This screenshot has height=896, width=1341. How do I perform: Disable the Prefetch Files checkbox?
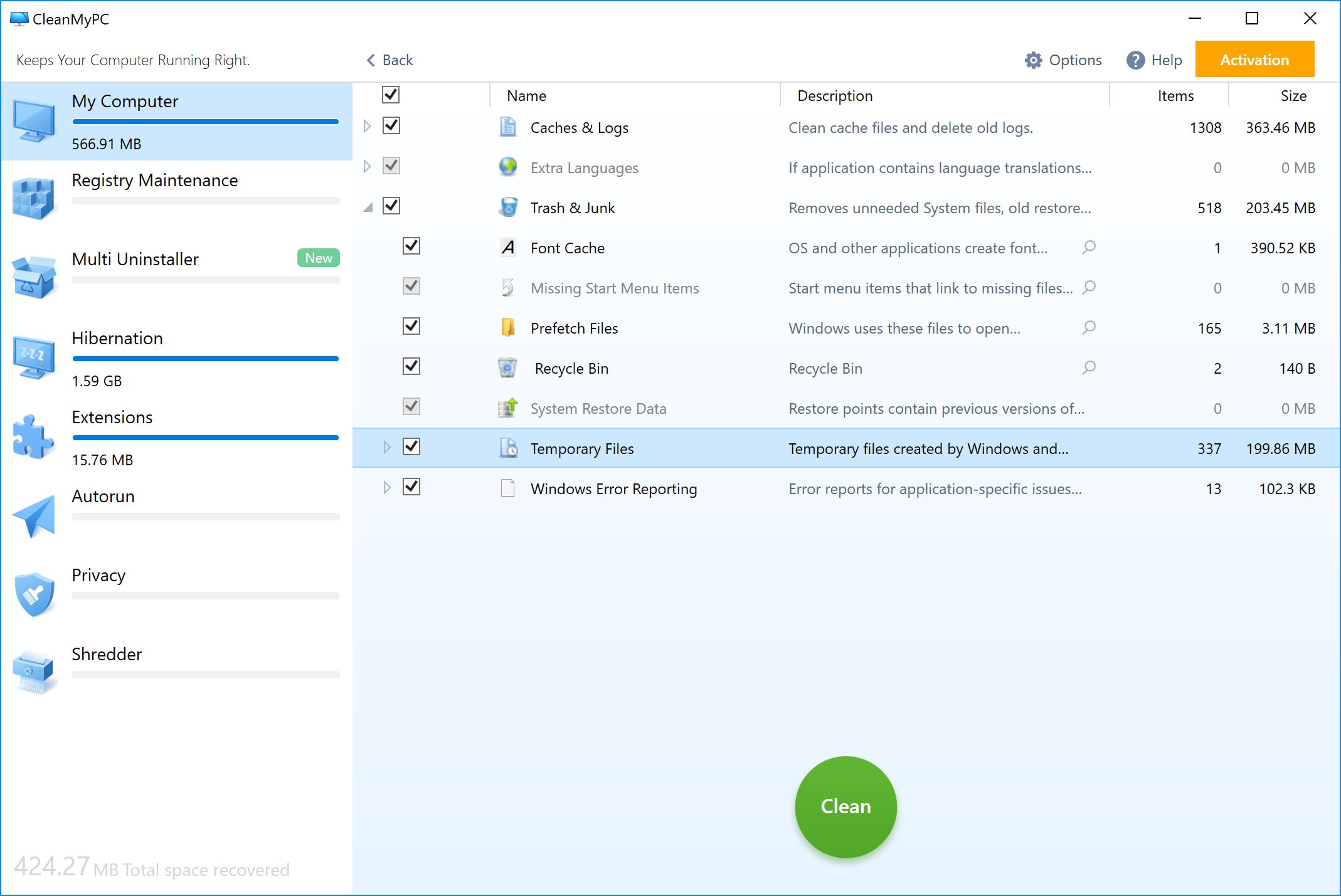click(411, 327)
